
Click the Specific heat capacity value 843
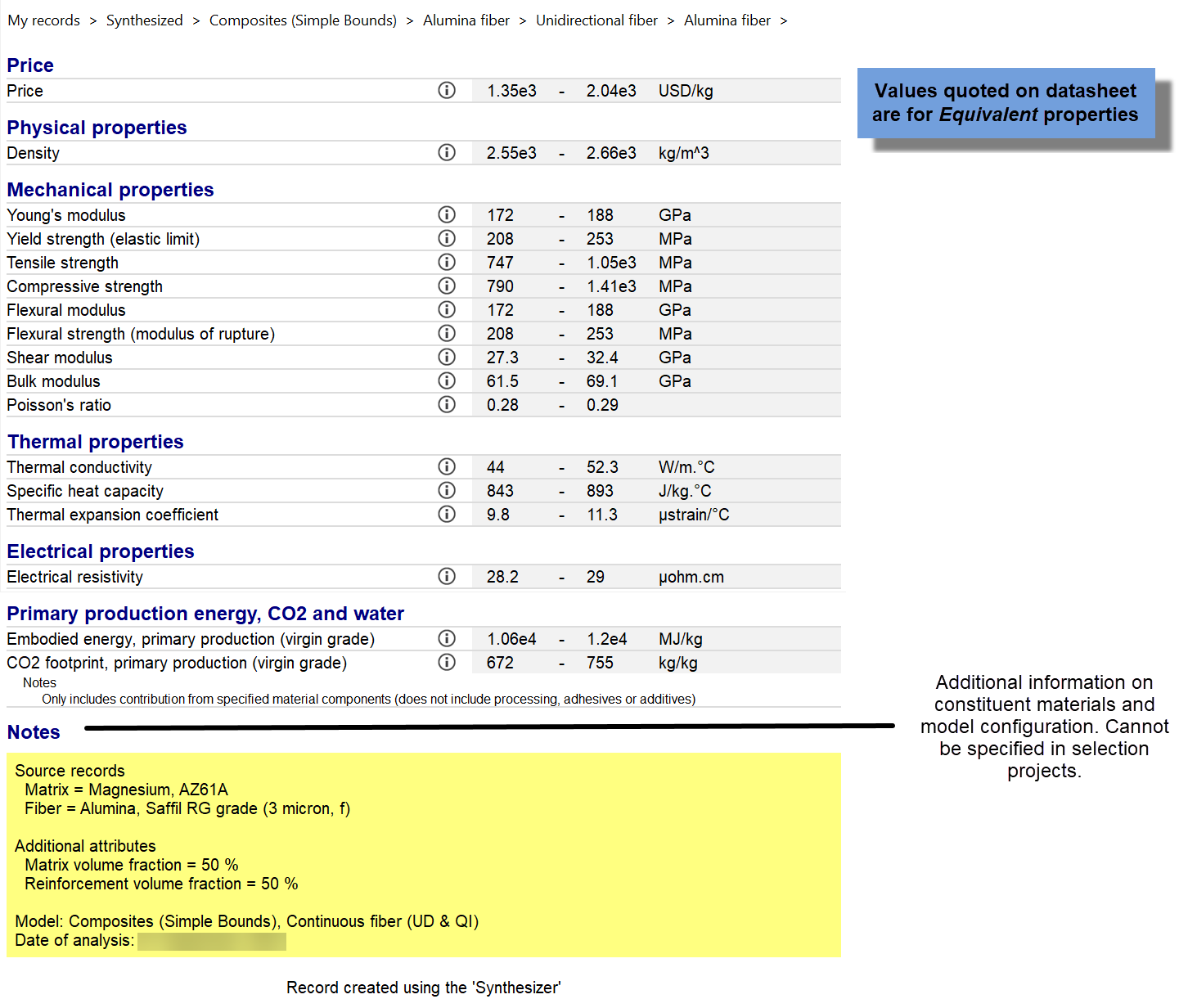(x=500, y=491)
